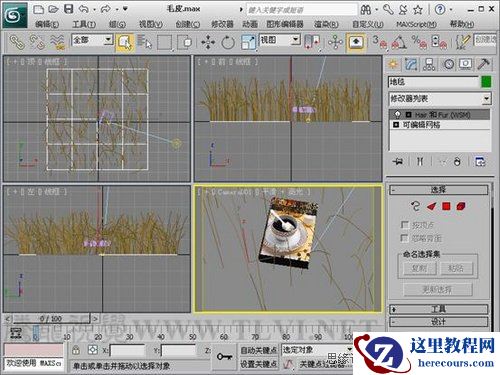Activate the Select and Rotate tool
The image size is (500, 375).
point(228,43)
